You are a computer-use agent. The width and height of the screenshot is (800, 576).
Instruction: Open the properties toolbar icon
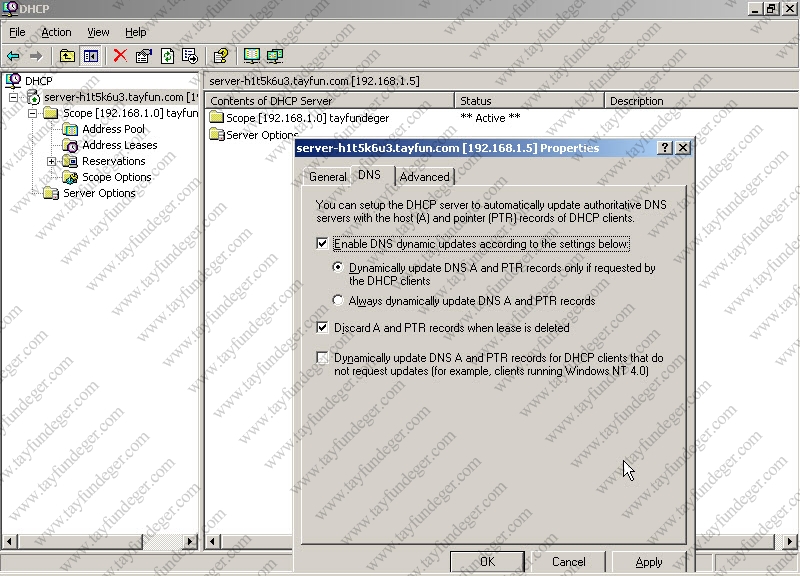click(x=144, y=56)
